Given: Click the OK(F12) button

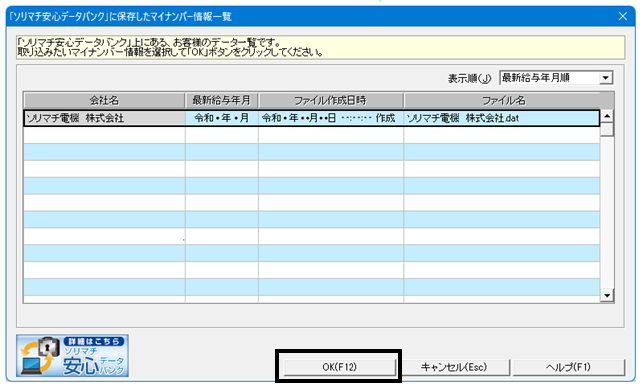Looking at the screenshot, I should pyautogui.click(x=340, y=367).
